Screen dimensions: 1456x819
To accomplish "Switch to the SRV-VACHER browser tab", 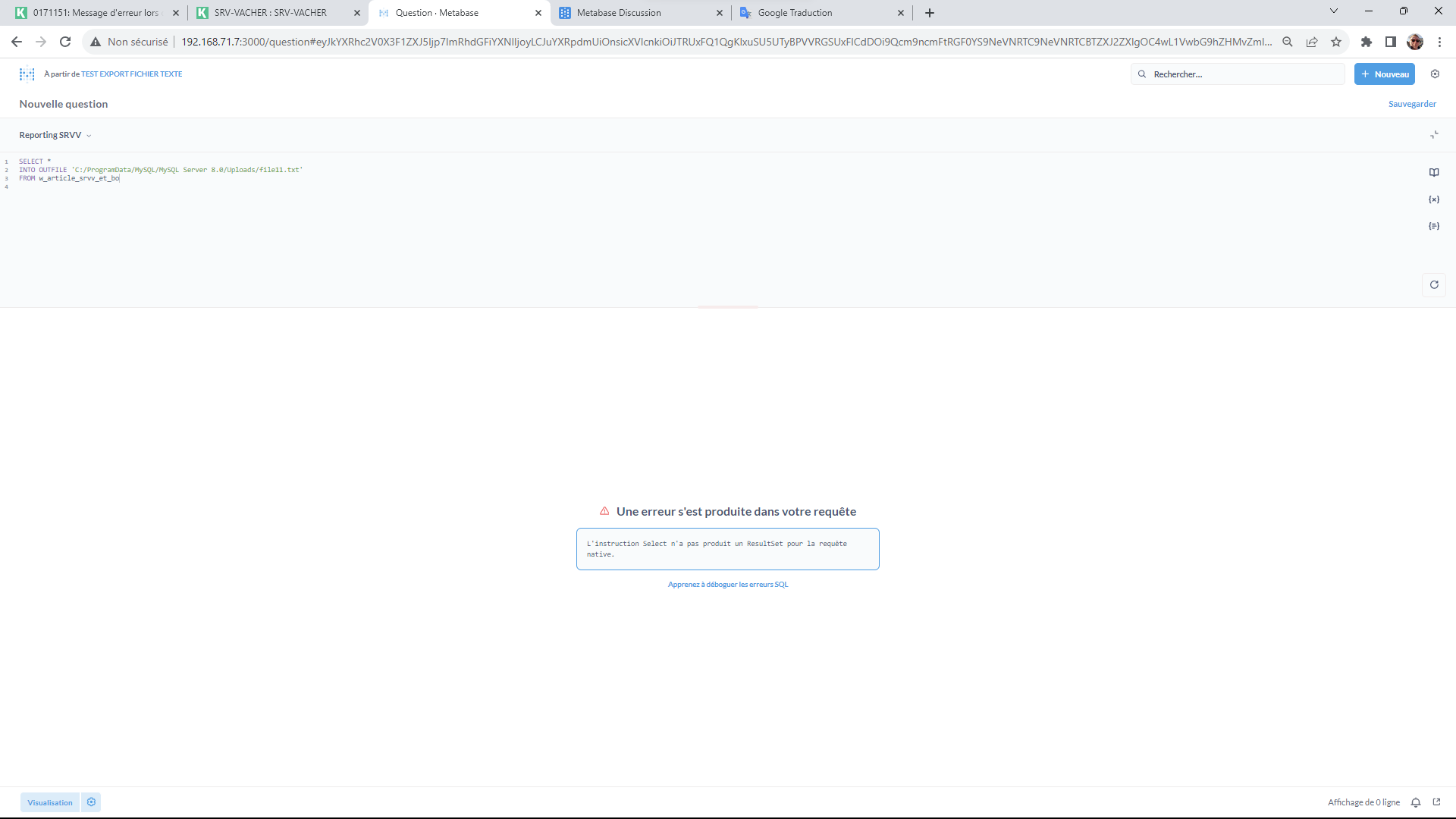I will point(271,13).
